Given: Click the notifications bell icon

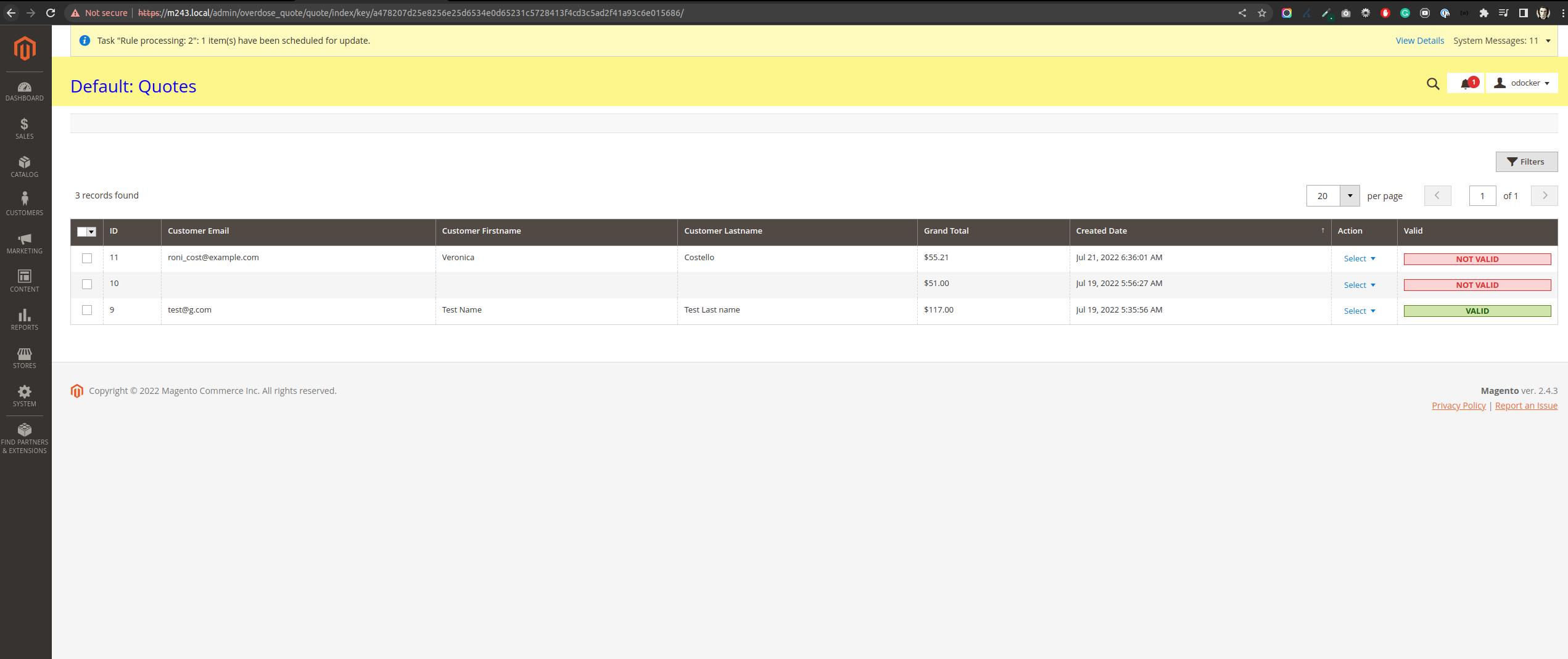Looking at the screenshot, I should (x=1466, y=84).
